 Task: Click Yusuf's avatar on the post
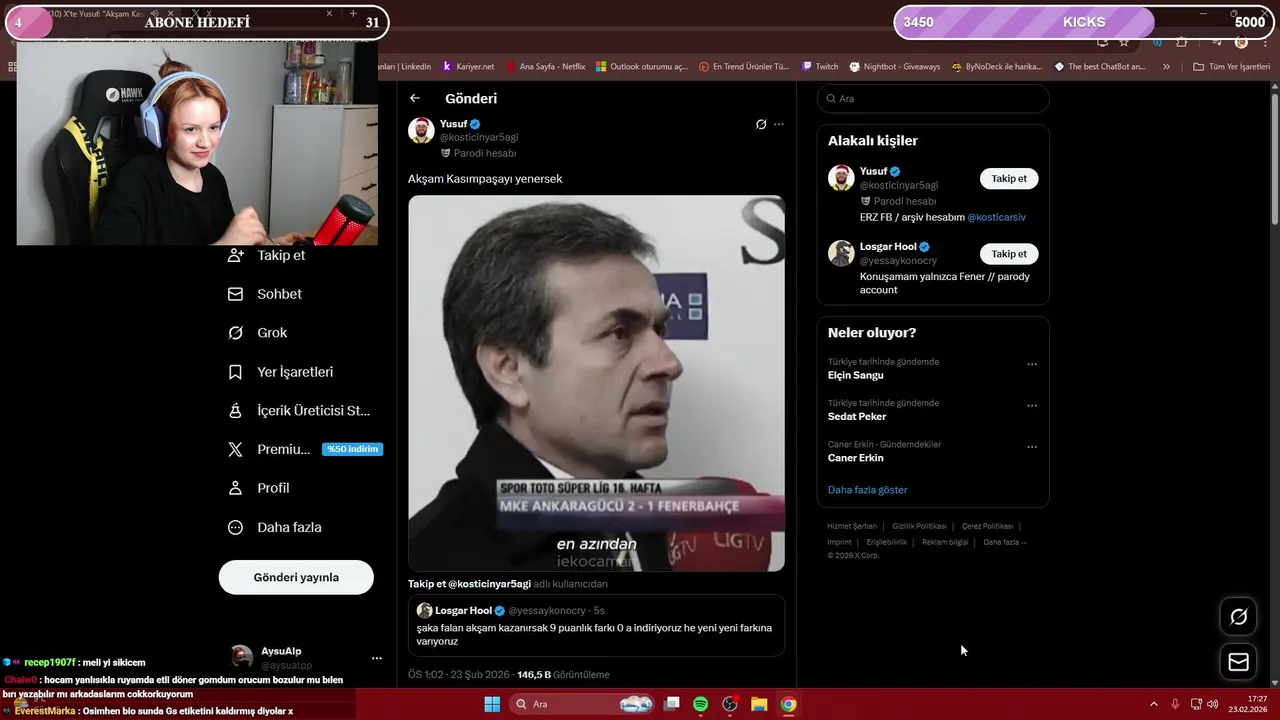[x=421, y=130]
